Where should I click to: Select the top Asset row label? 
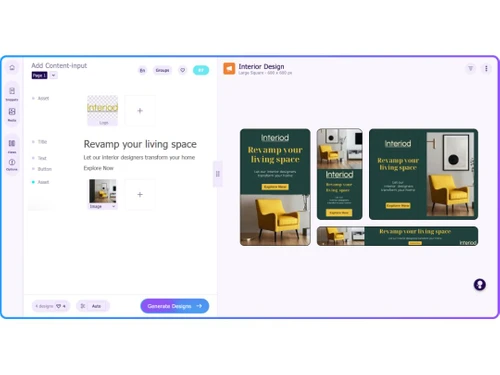click(43, 98)
